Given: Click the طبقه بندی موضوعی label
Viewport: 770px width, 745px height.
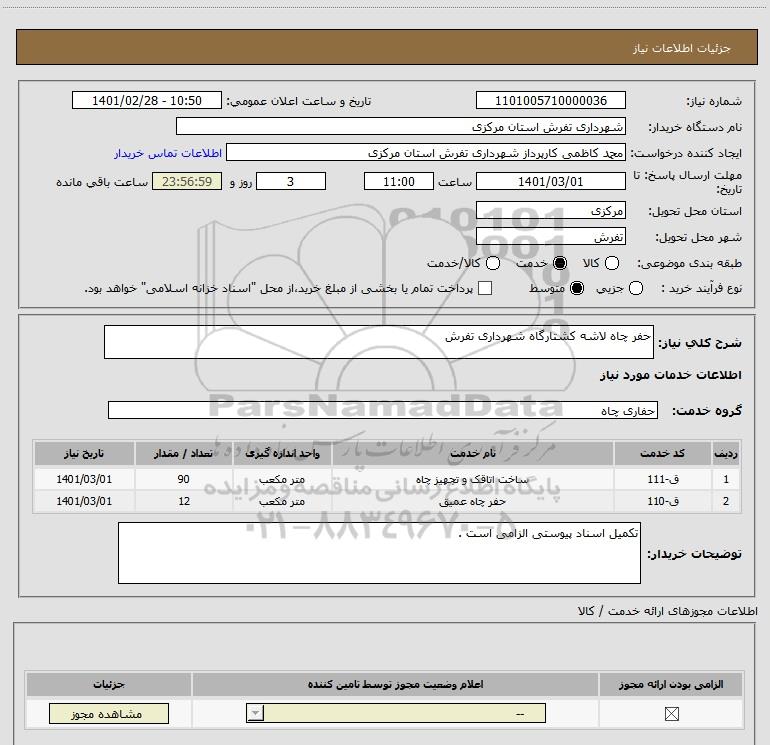Looking at the screenshot, I should click(689, 264).
